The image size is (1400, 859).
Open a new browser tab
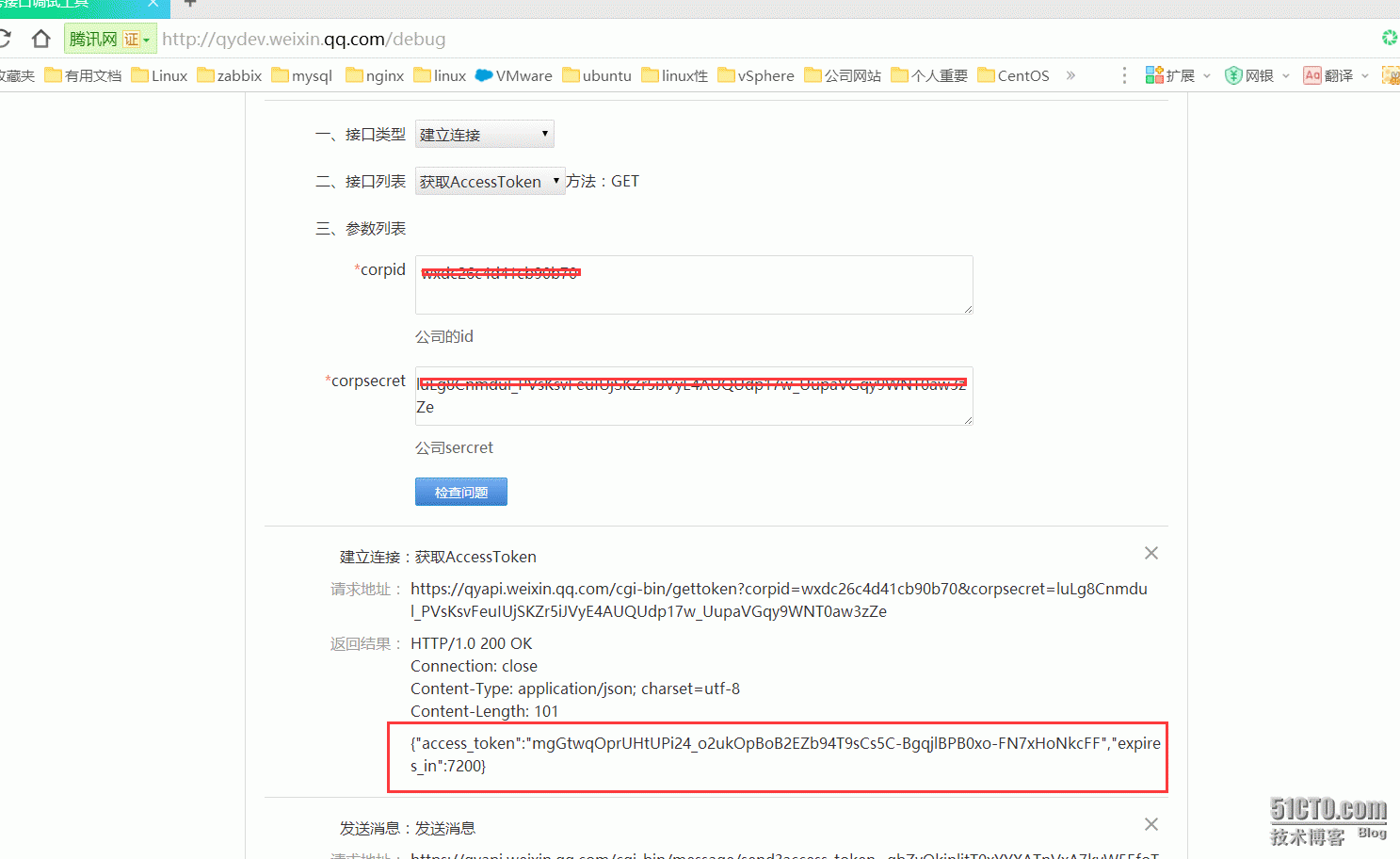[189, 4]
